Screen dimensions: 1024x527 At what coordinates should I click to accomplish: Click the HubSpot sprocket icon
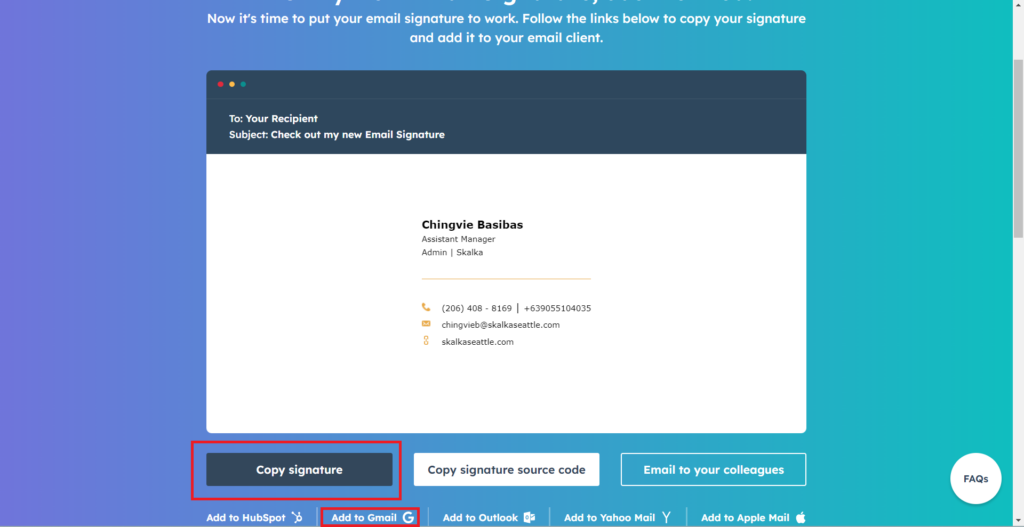coord(297,517)
